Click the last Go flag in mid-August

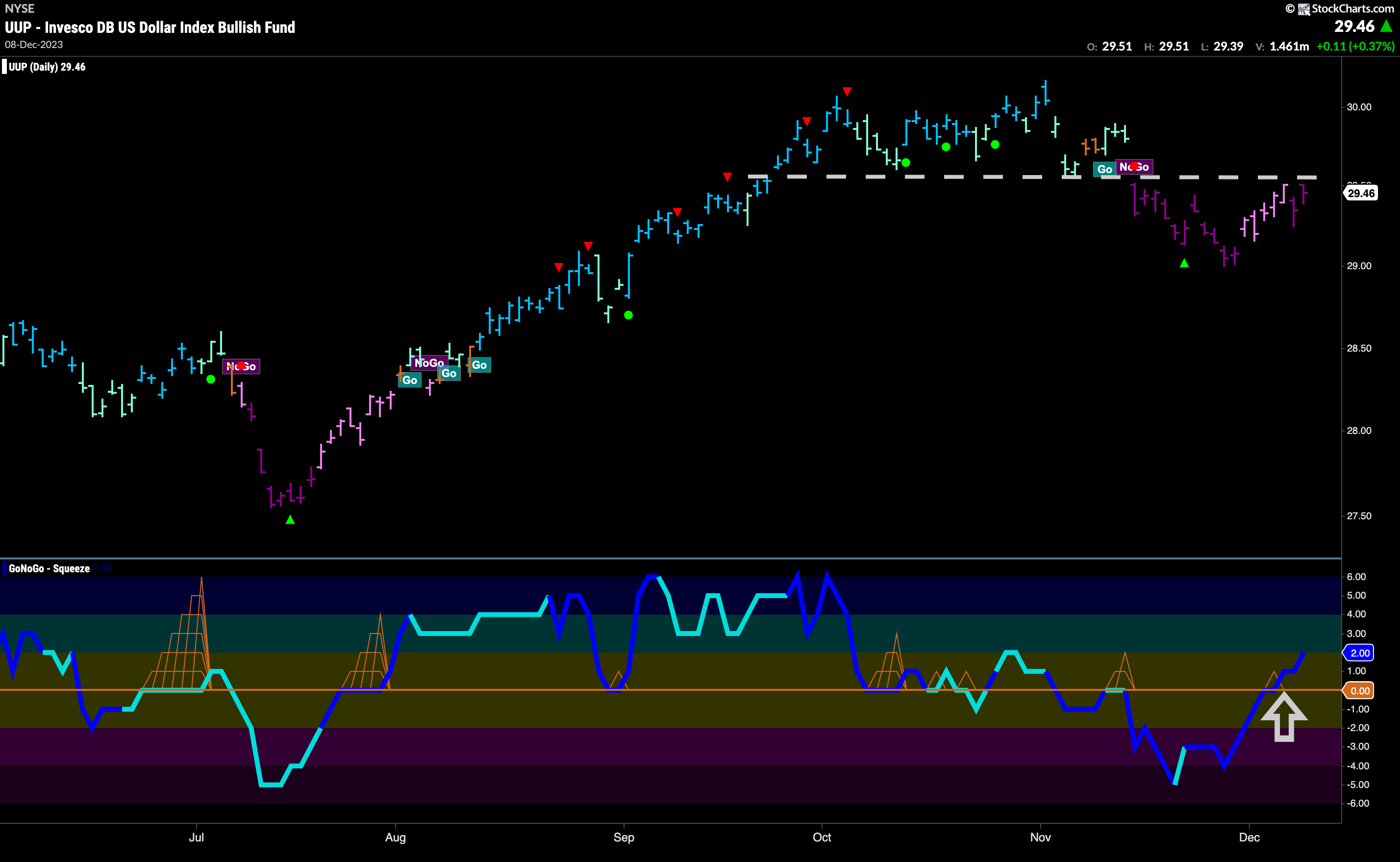pos(479,365)
